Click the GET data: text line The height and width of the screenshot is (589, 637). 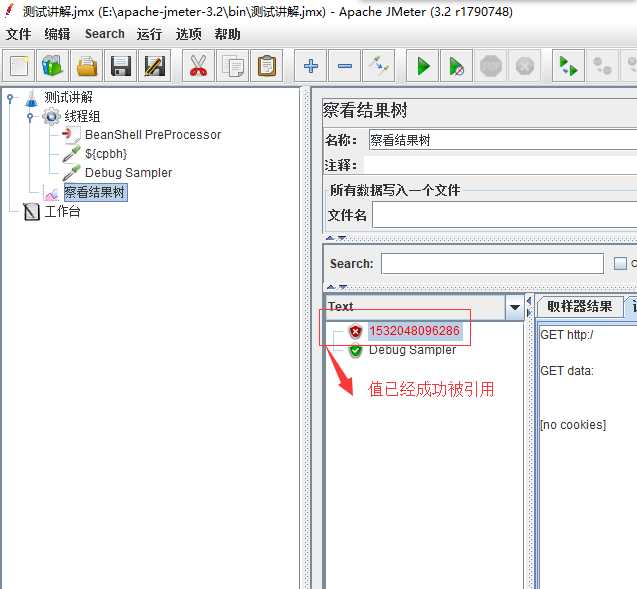click(x=567, y=371)
